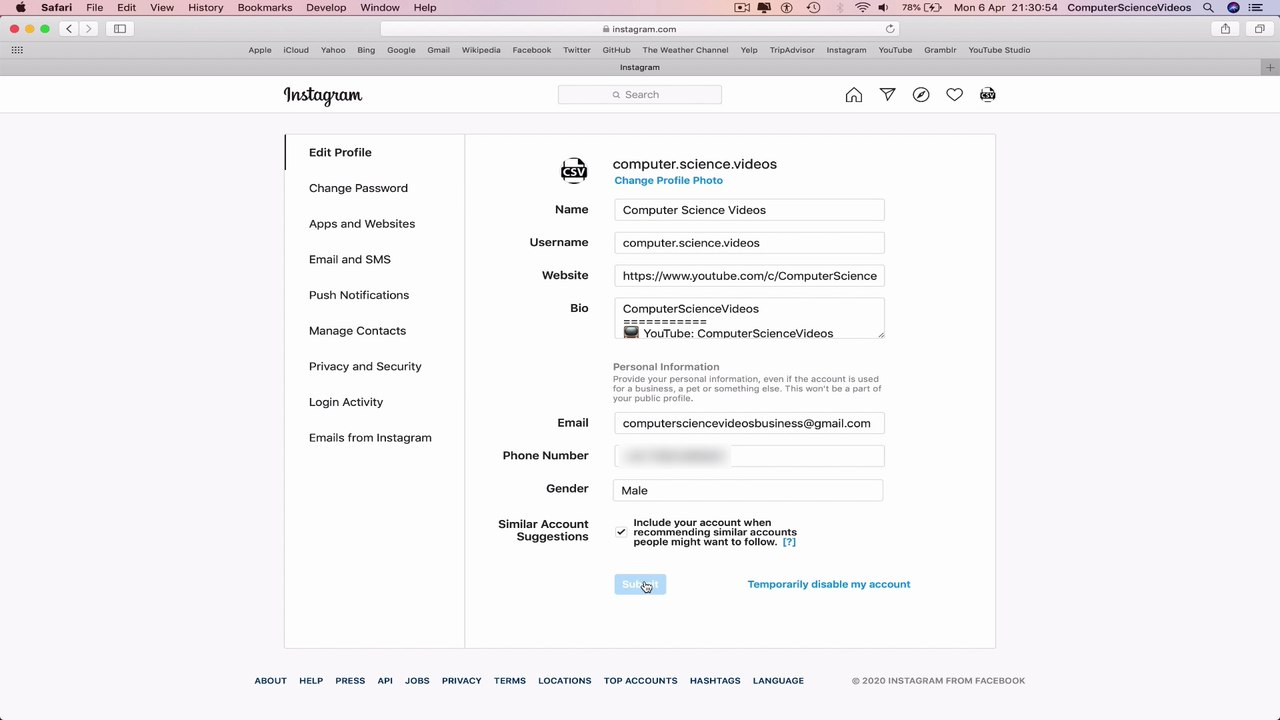Open the Activity heart icon

click(954, 95)
